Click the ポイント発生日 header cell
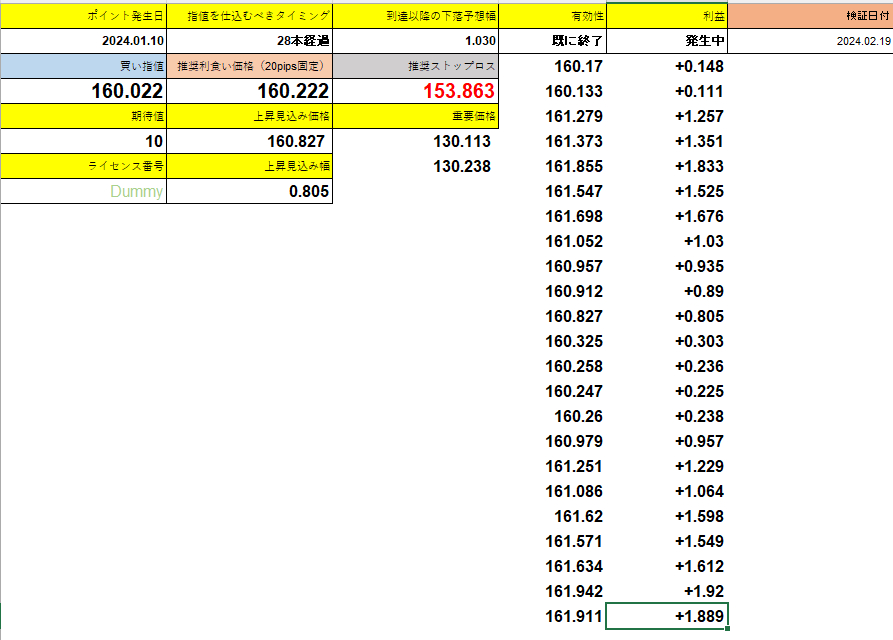The image size is (893, 640). click(x=84, y=16)
